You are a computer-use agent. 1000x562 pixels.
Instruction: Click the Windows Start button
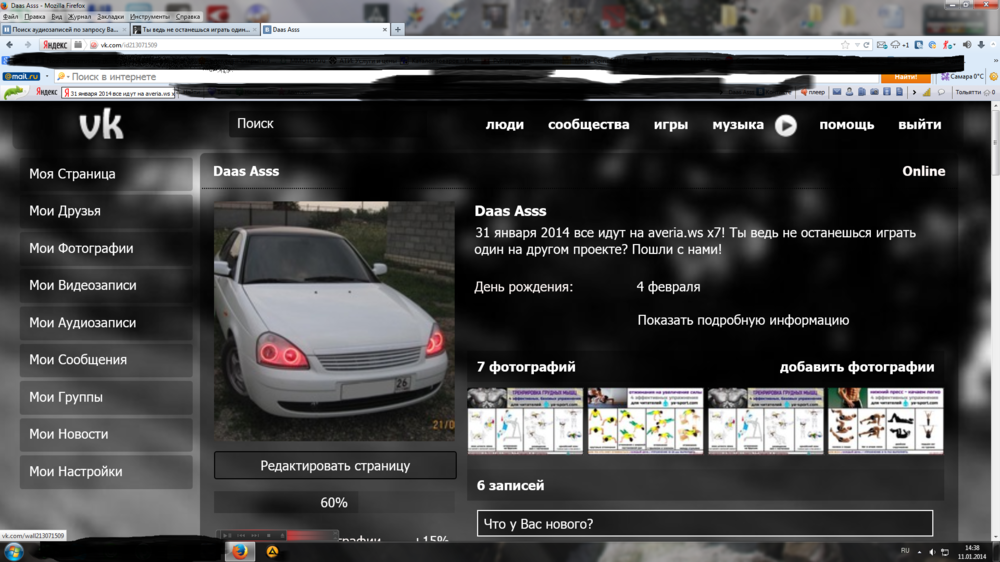point(14,551)
